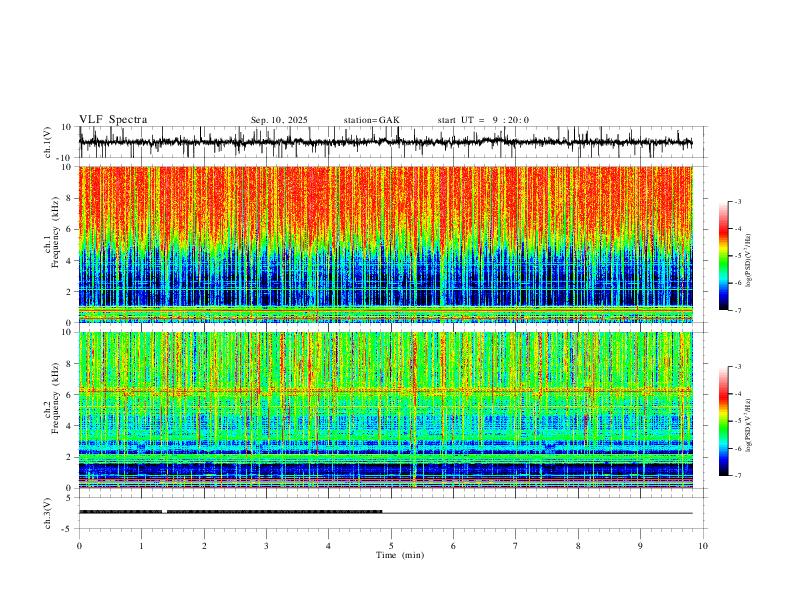Select the "ch.3(V)" axis label
This screenshot has height=612, width=792.
(x=48, y=513)
